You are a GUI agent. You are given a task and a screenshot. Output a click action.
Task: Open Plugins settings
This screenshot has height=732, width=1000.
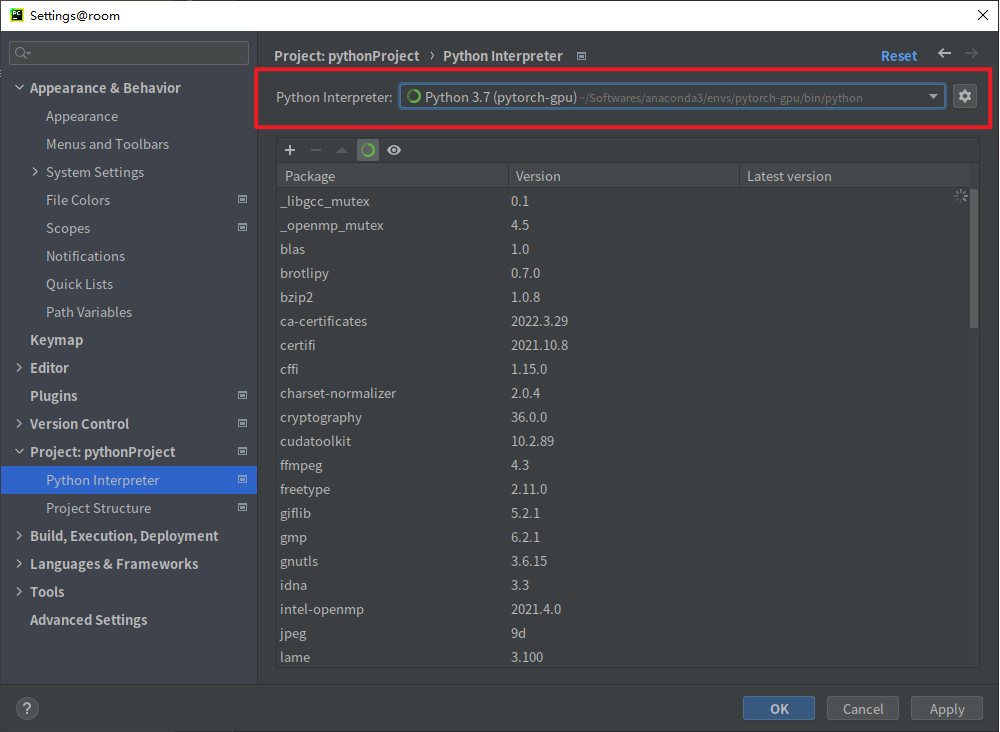click(x=54, y=396)
